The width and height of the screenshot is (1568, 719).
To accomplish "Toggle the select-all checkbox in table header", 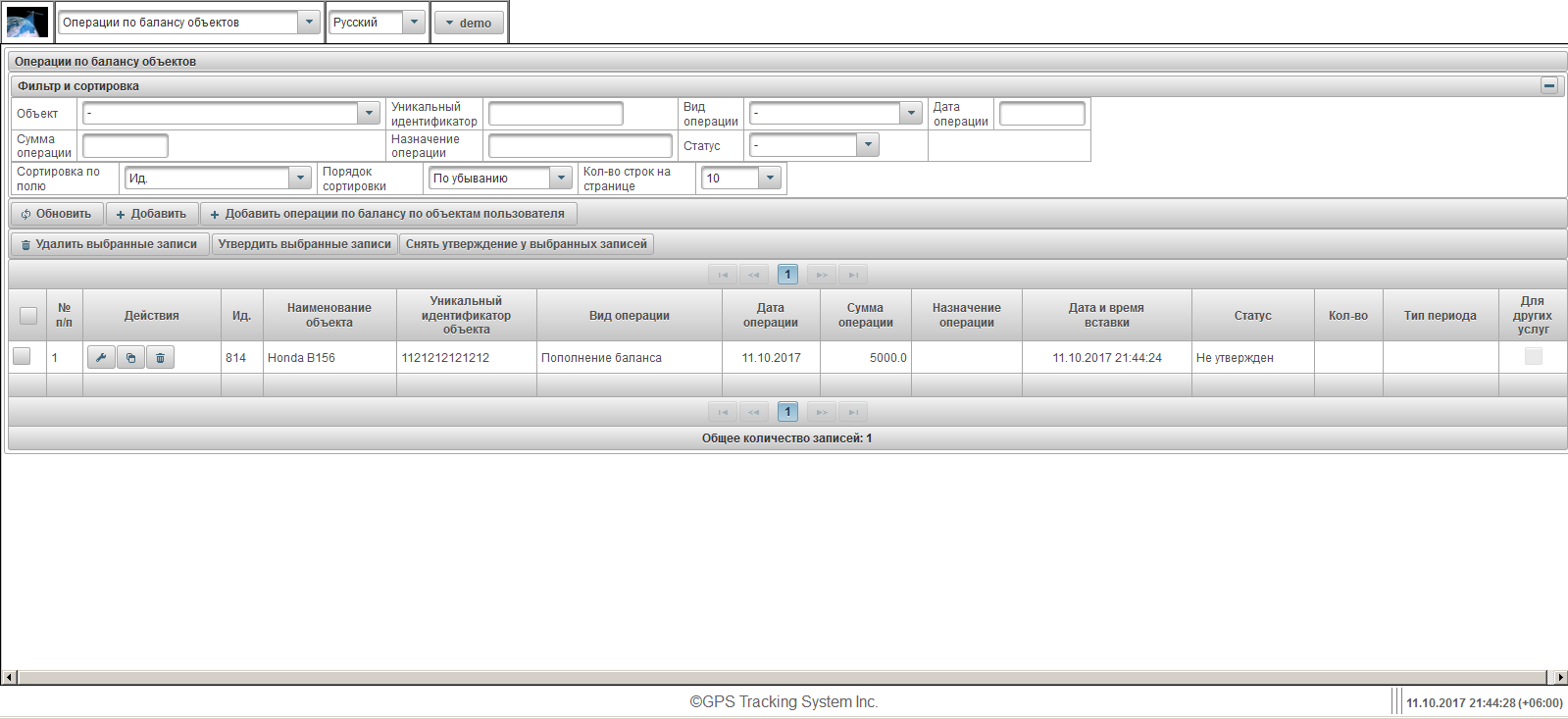I will pyautogui.click(x=28, y=316).
